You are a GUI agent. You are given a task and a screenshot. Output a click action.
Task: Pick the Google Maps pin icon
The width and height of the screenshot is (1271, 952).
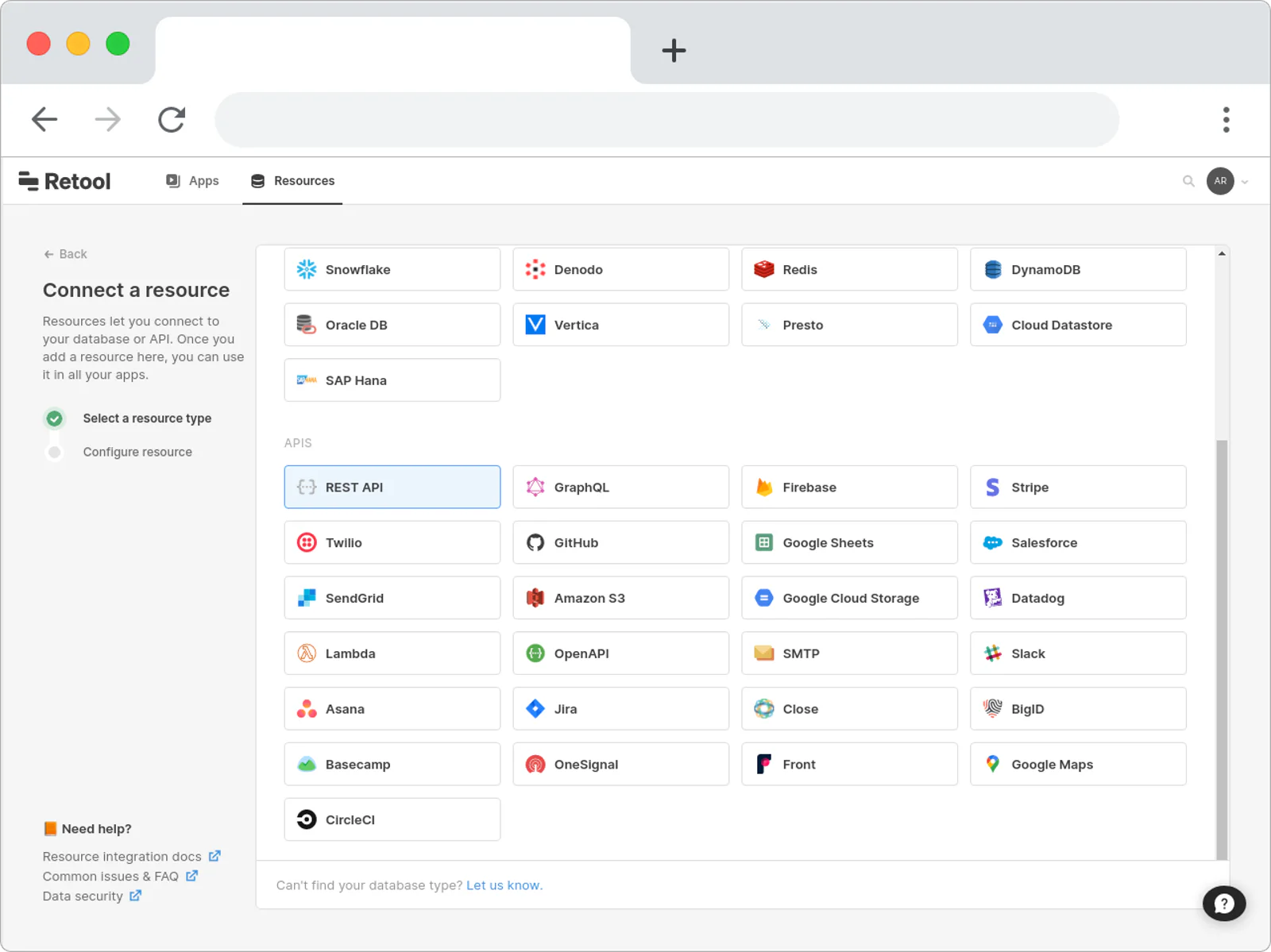[993, 764]
